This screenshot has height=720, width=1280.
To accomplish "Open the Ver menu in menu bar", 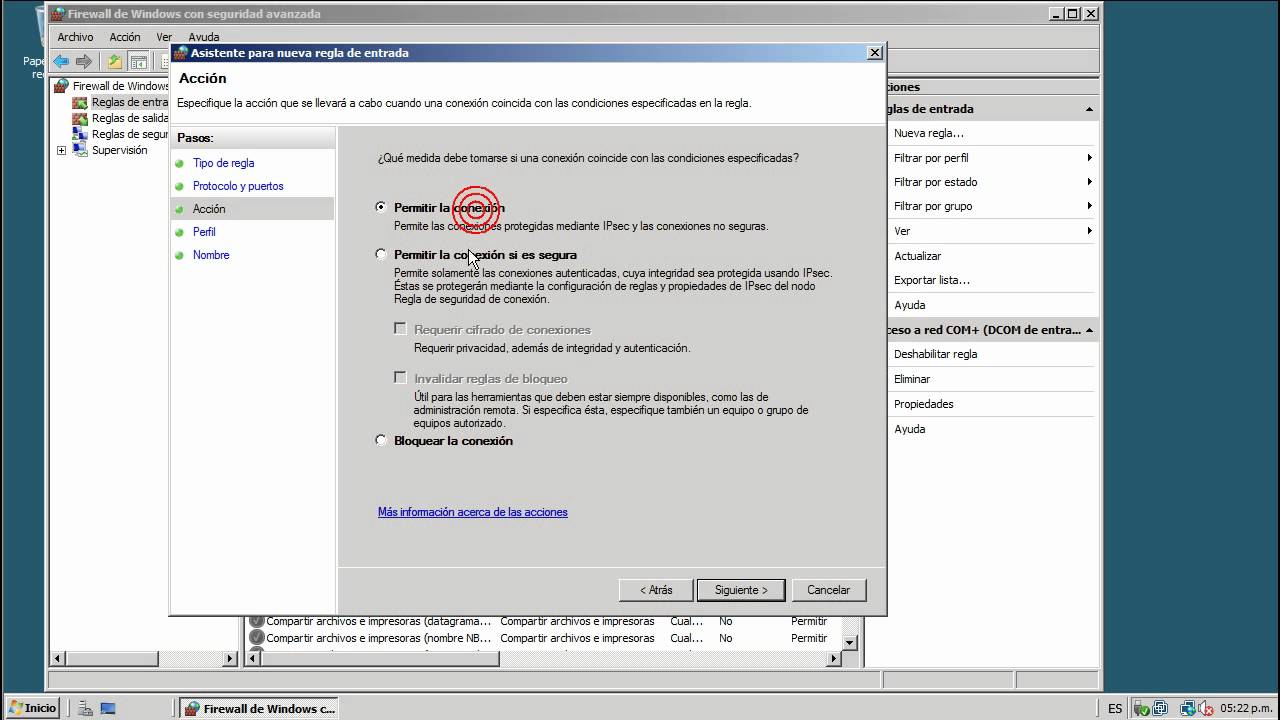I will click(164, 37).
